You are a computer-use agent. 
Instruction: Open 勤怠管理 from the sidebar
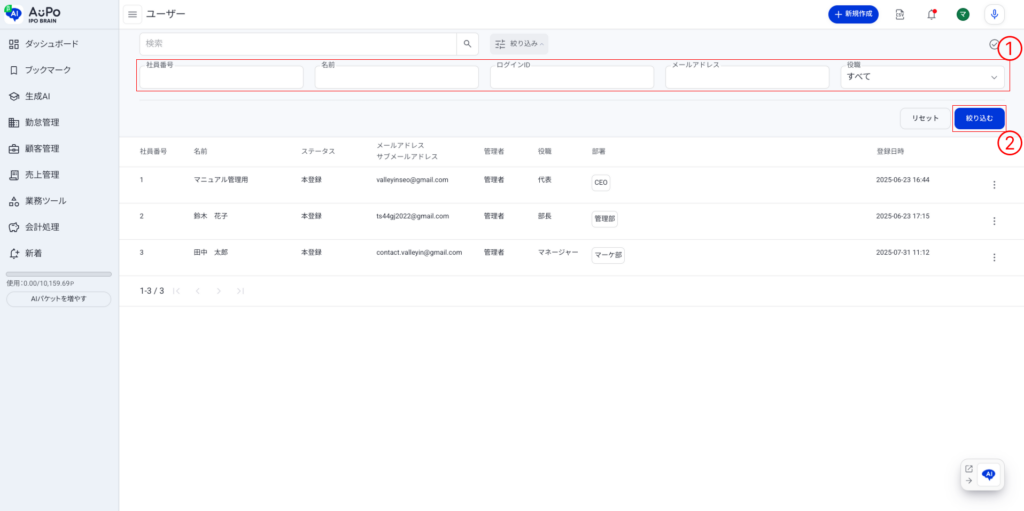click(42, 123)
